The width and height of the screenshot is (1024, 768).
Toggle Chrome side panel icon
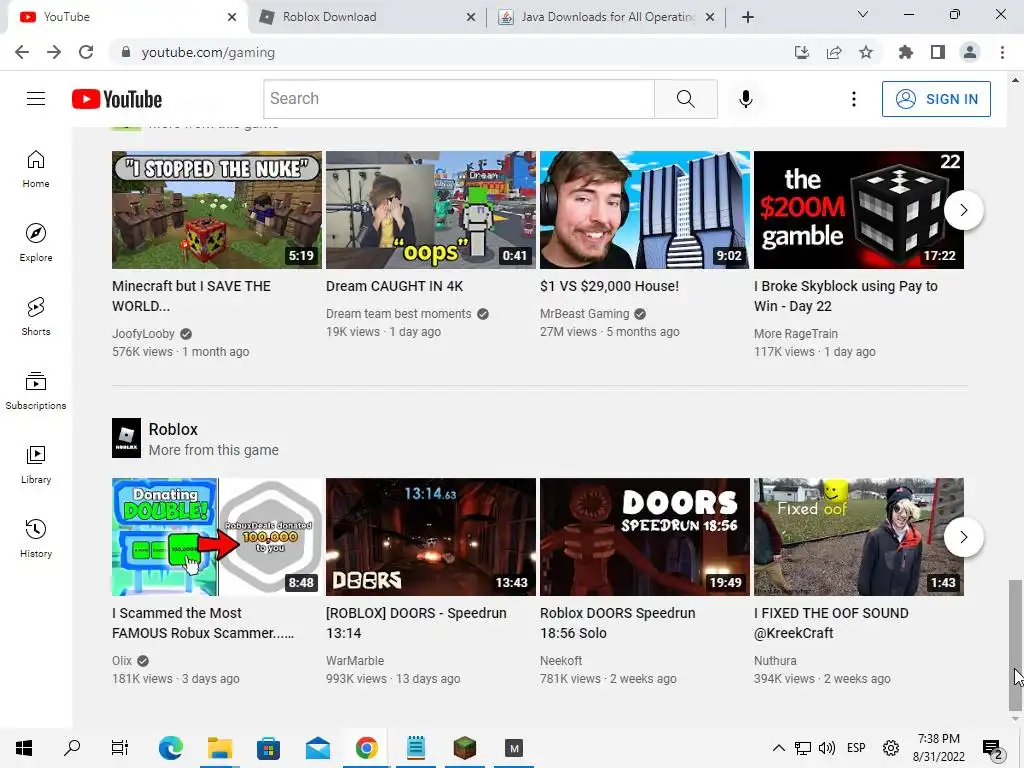(x=938, y=52)
